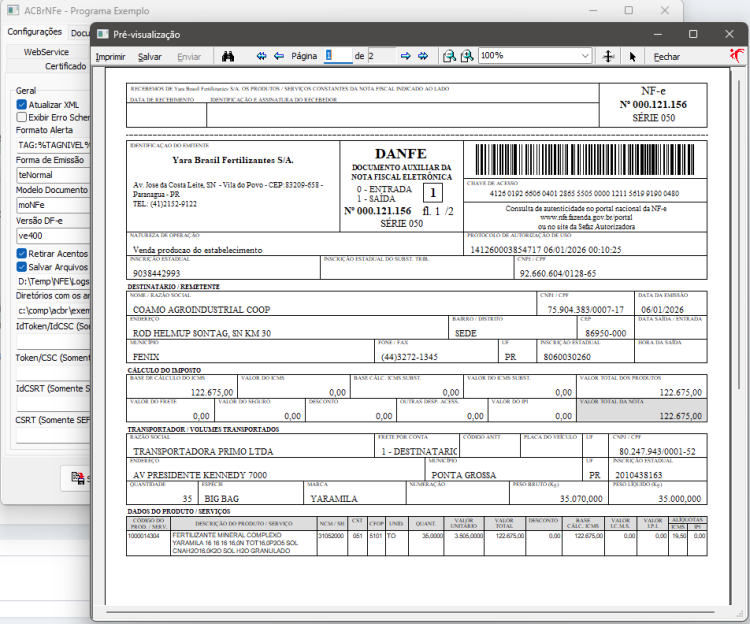Viewport: 750px width, 624px height.
Task: Open the Find binoculars tool
Action: tap(228, 56)
